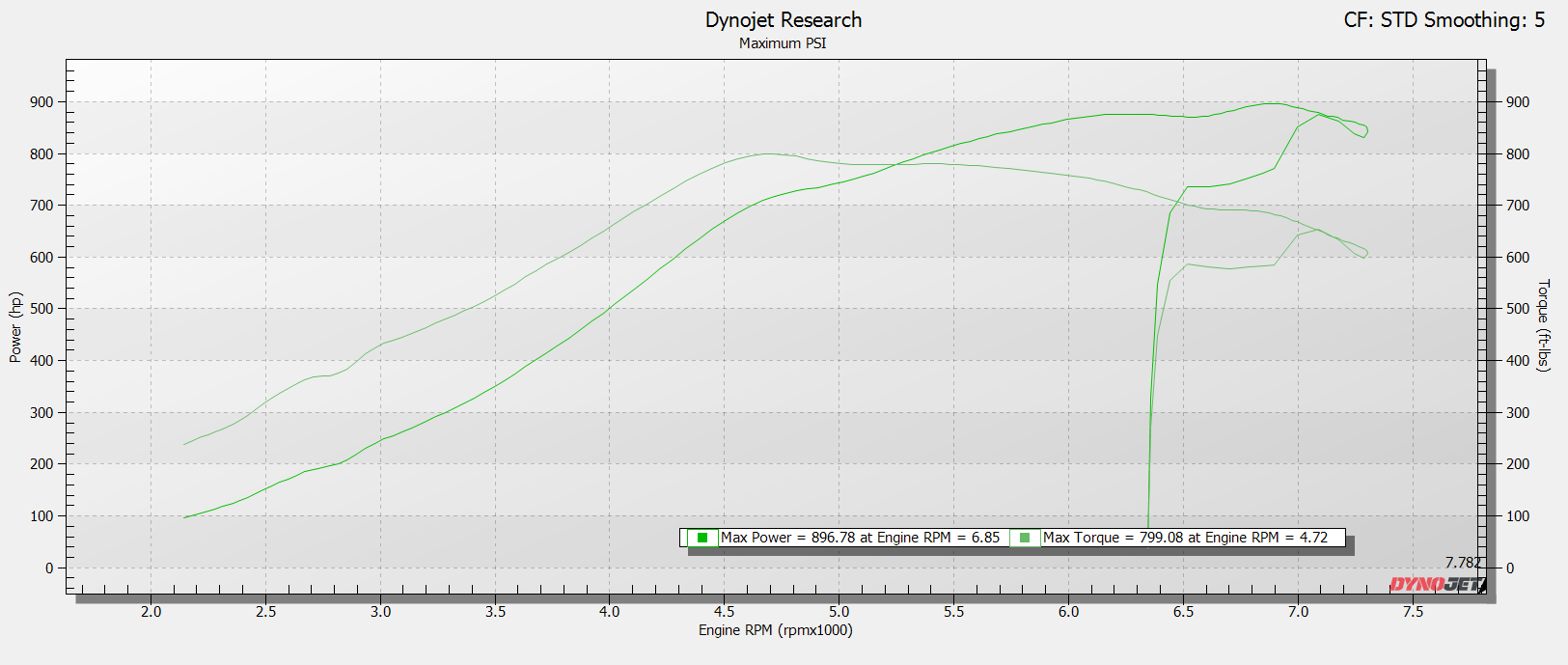
Task: Click the CF: STD Smoothing: 5 label
Action: click(1444, 20)
